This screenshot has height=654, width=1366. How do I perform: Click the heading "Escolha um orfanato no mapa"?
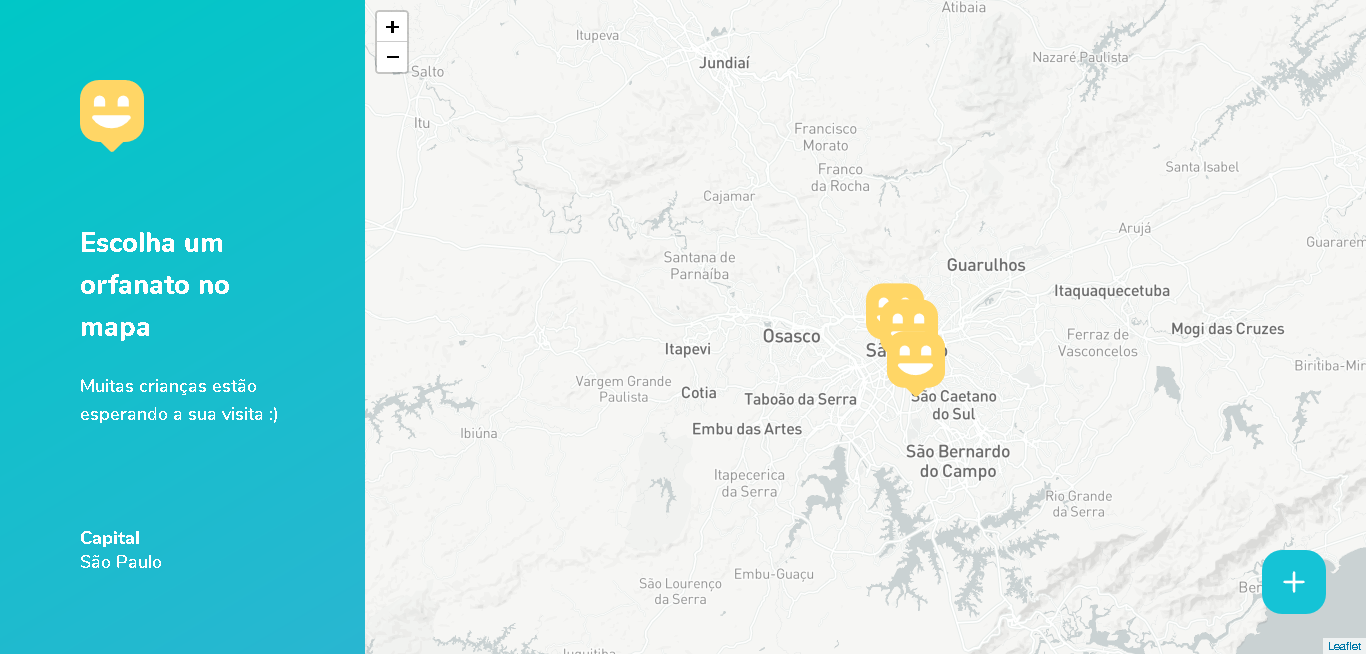tap(155, 285)
